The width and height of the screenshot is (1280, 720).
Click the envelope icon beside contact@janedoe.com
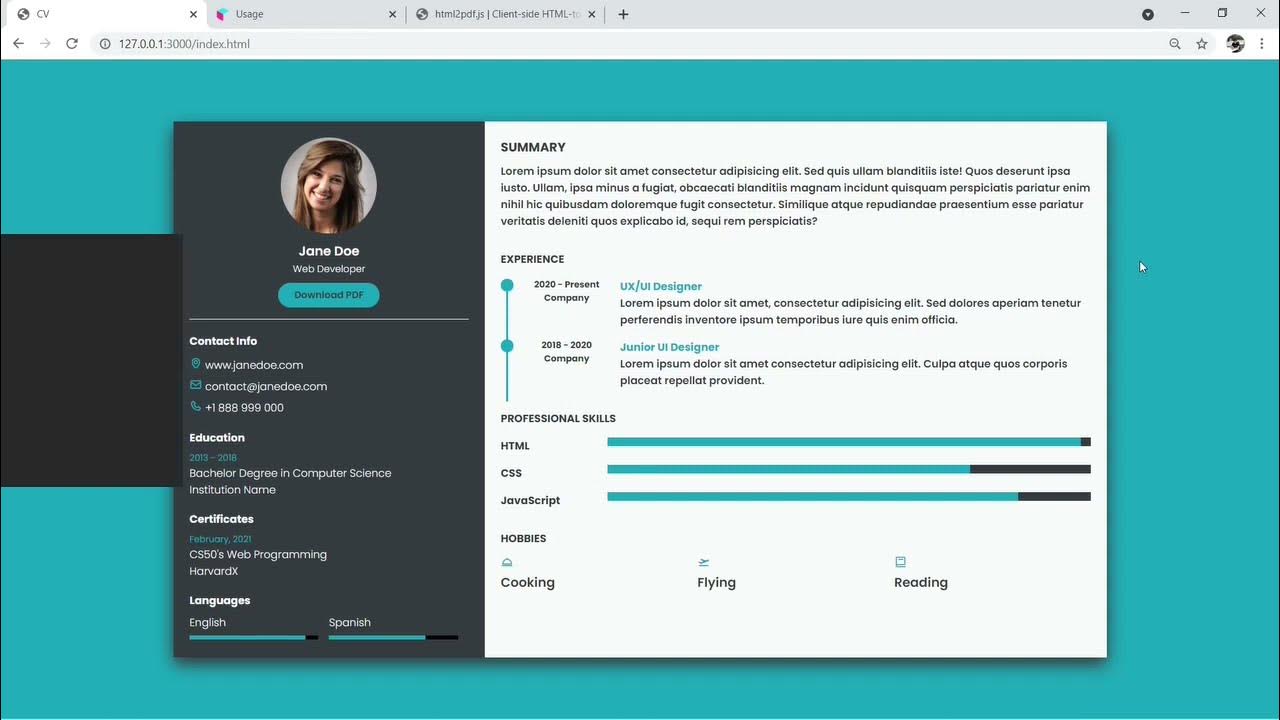click(x=195, y=385)
